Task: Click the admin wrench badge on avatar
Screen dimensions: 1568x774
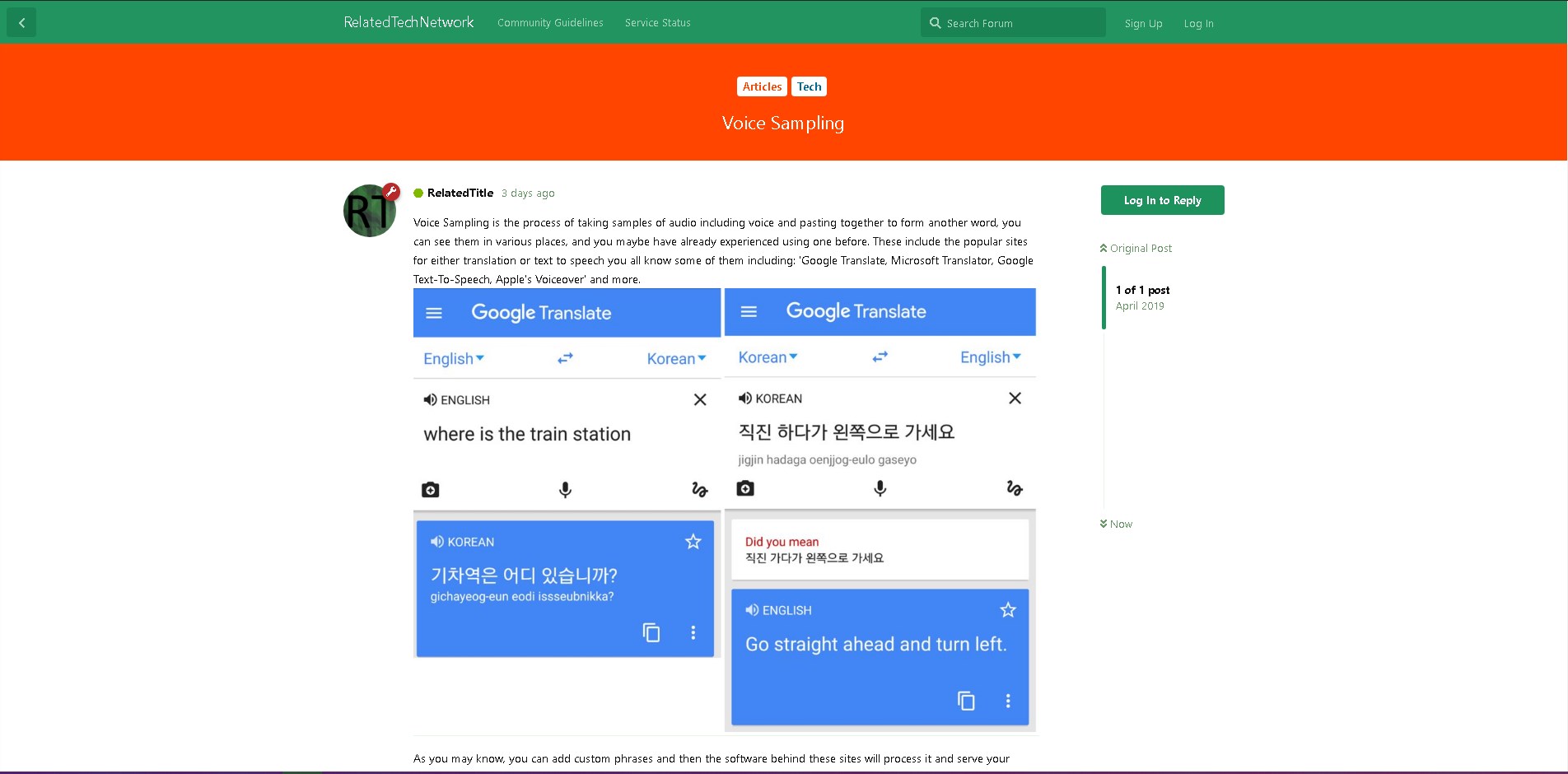Action: point(391,192)
